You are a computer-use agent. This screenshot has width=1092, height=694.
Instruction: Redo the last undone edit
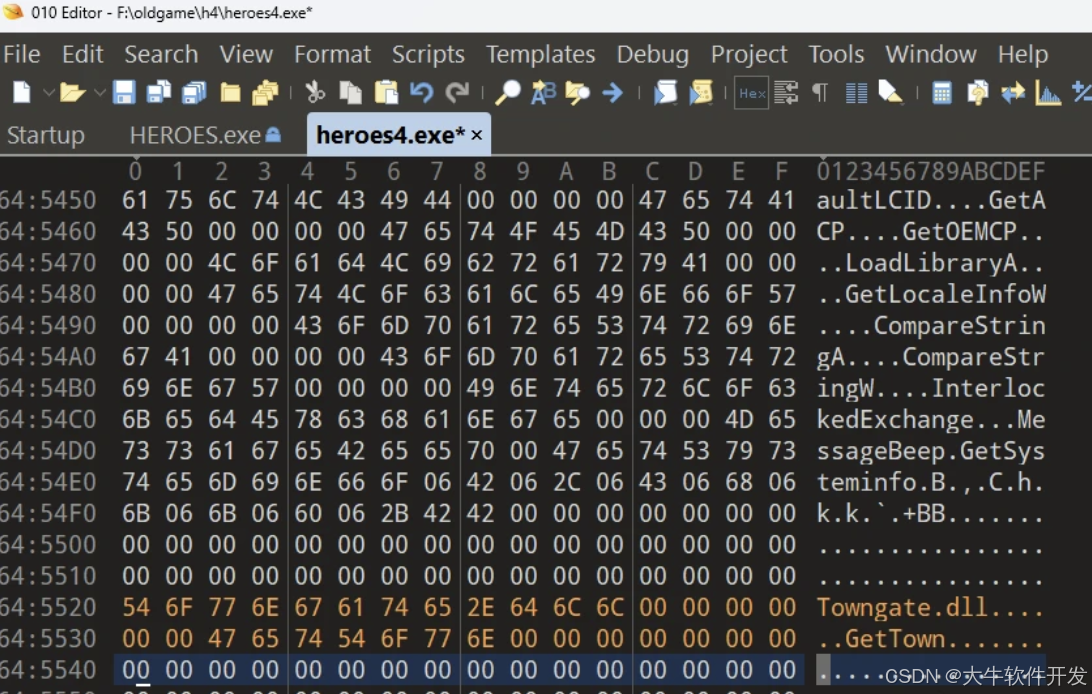[x=457, y=93]
